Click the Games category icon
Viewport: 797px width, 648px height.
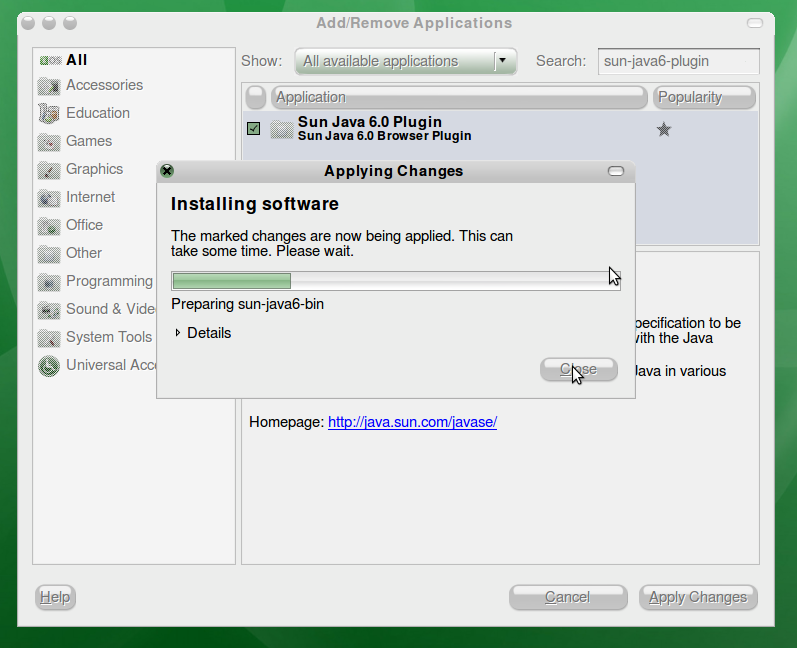point(49,141)
